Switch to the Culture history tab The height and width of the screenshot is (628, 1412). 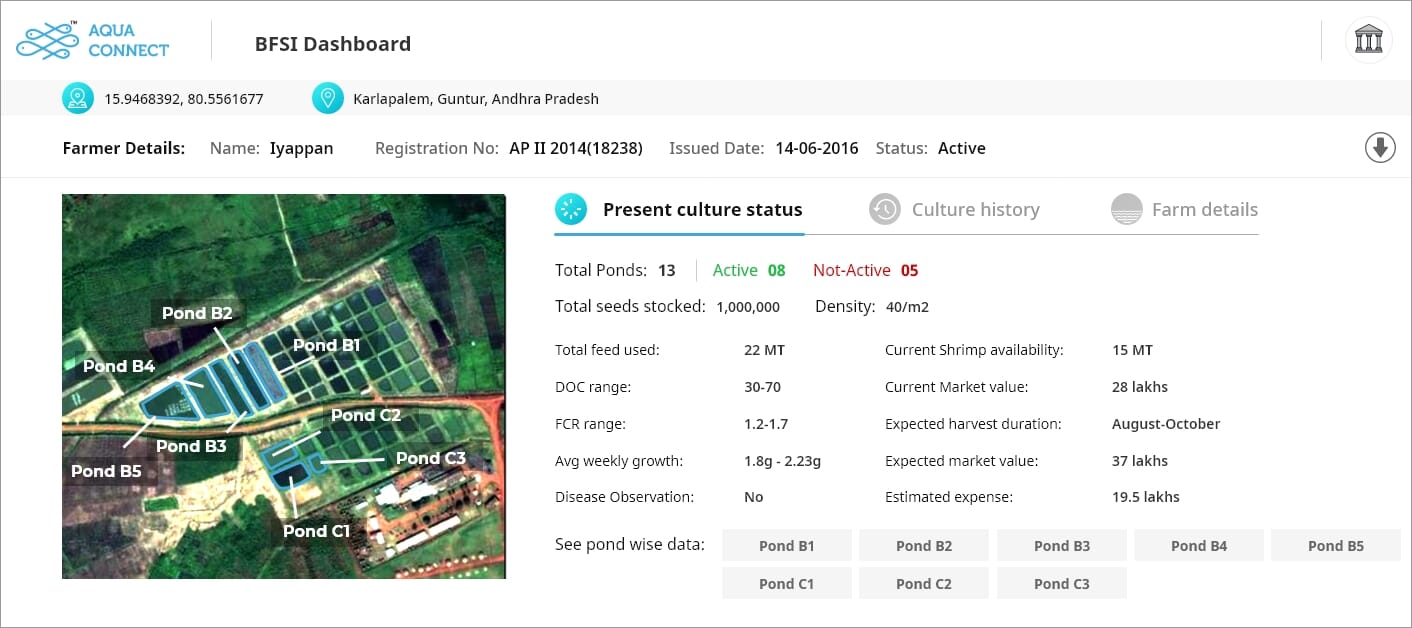tap(975, 210)
